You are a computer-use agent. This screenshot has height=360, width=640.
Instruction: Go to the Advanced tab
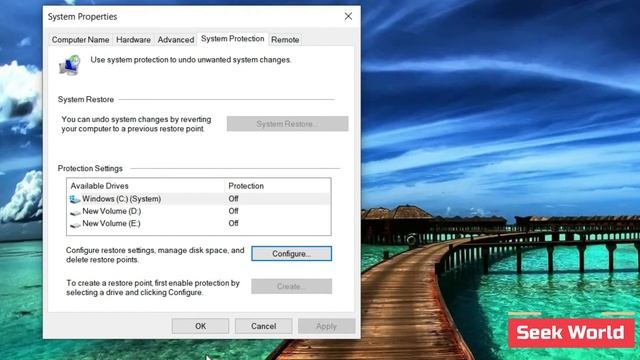click(176, 40)
